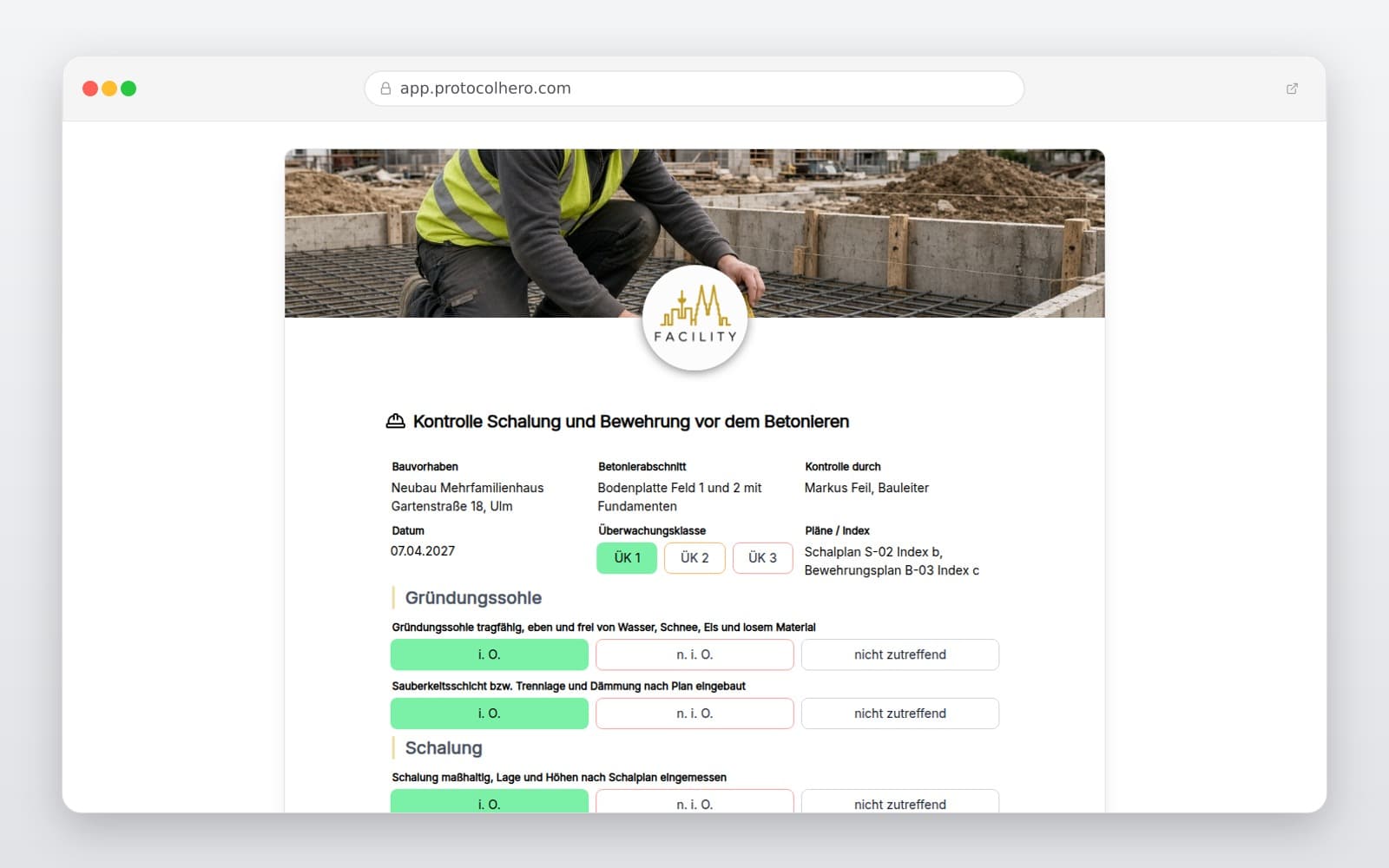Click the app.protocolhero.com address field
Viewport: 1389px width, 868px height.
click(x=694, y=89)
